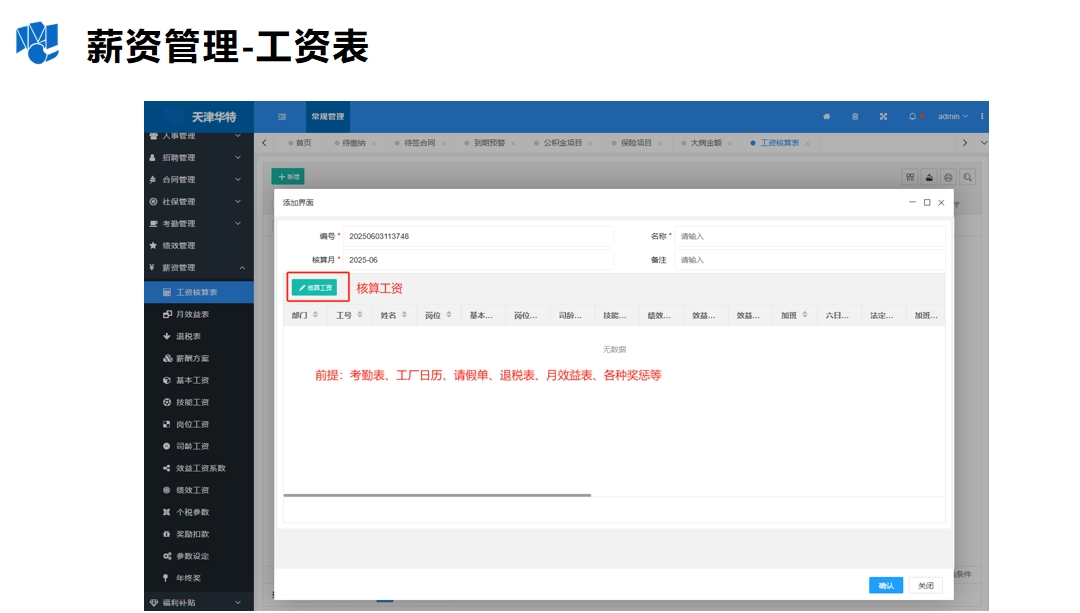The width and height of the screenshot is (1080, 613).
Task: Open 效益工资系数 in the sidebar
Action: pos(199,468)
